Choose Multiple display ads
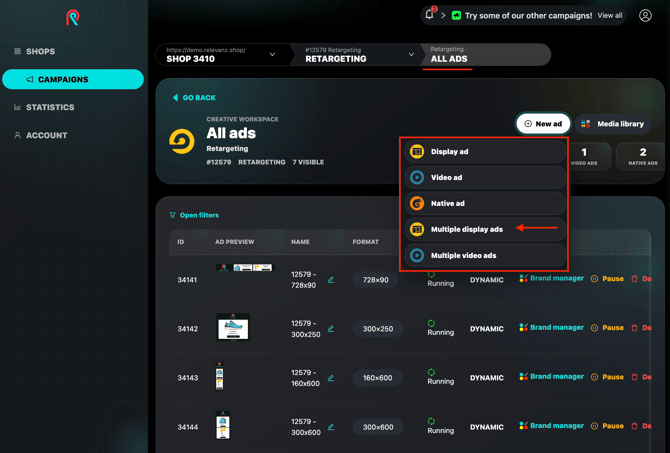The width and height of the screenshot is (670, 453). 485,229
